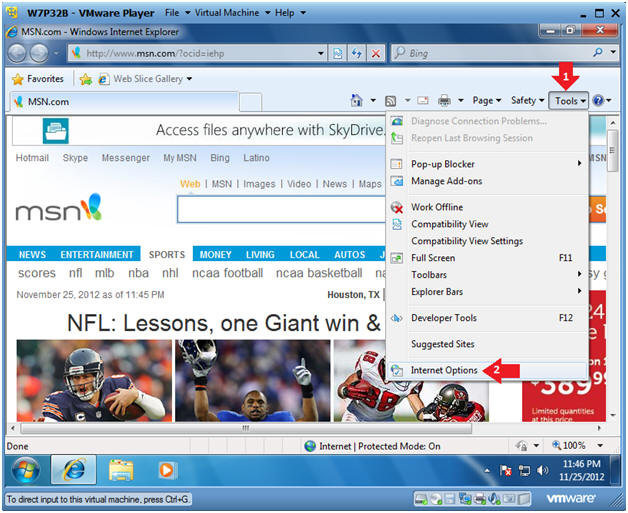The height and width of the screenshot is (513, 628).
Task: Click the RSS Feeds toolbar icon
Action: point(390,101)
